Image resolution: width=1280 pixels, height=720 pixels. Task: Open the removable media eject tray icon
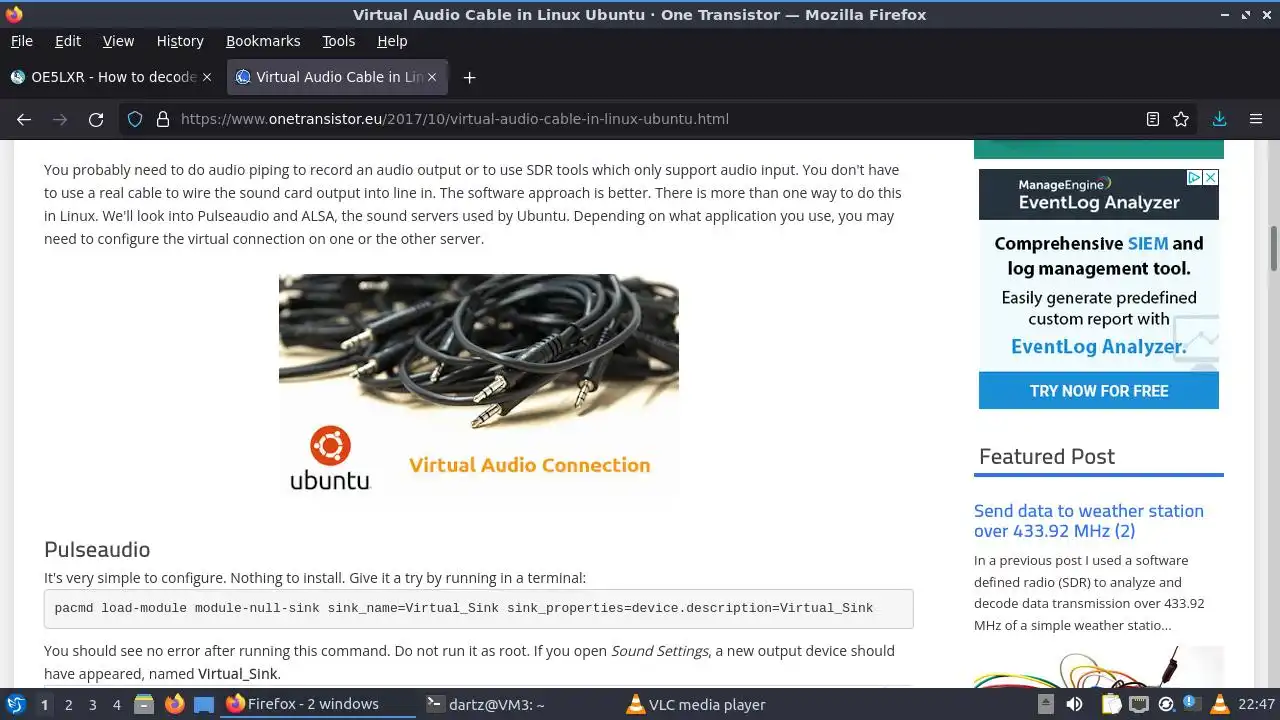tap(1046, 705)
